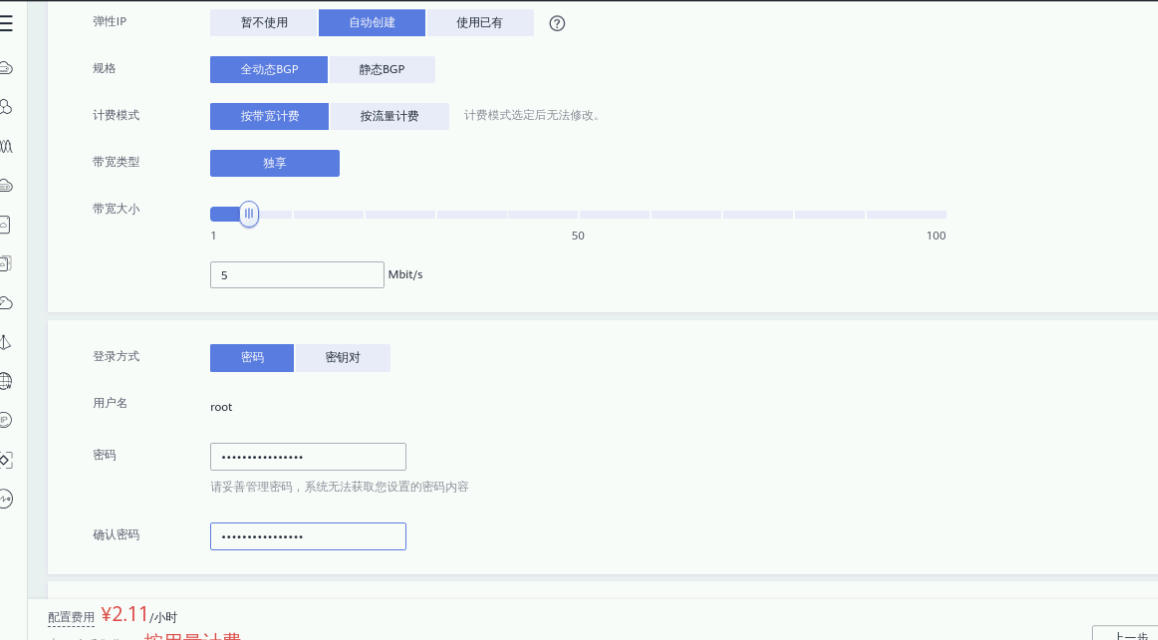1158x640 pixels.
Task: Select the 独享 bandwidth type button
Action: tap(274, 163)
